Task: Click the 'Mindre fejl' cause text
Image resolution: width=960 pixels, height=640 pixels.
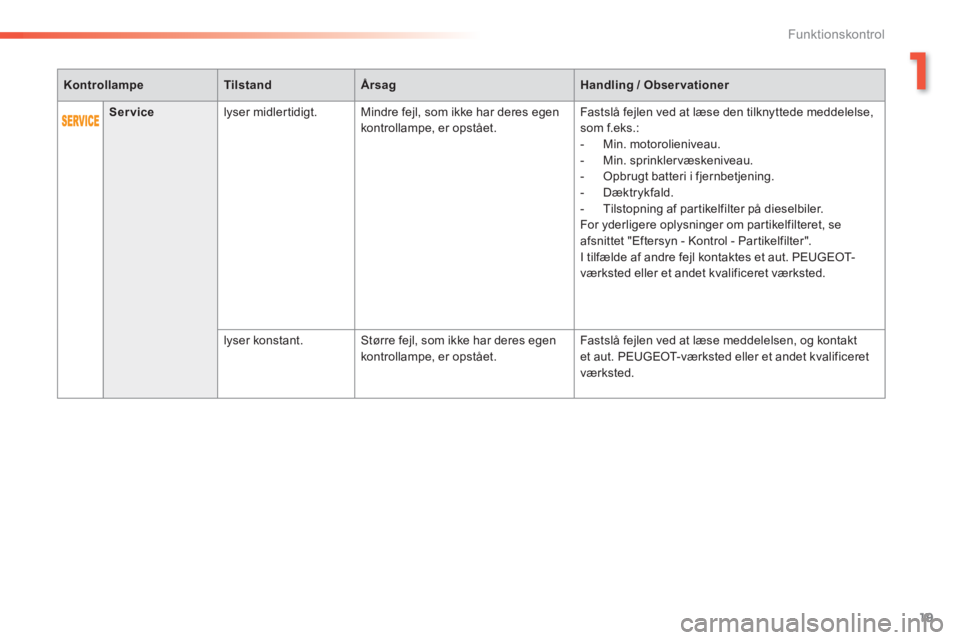Action: [x=460, y=120]
